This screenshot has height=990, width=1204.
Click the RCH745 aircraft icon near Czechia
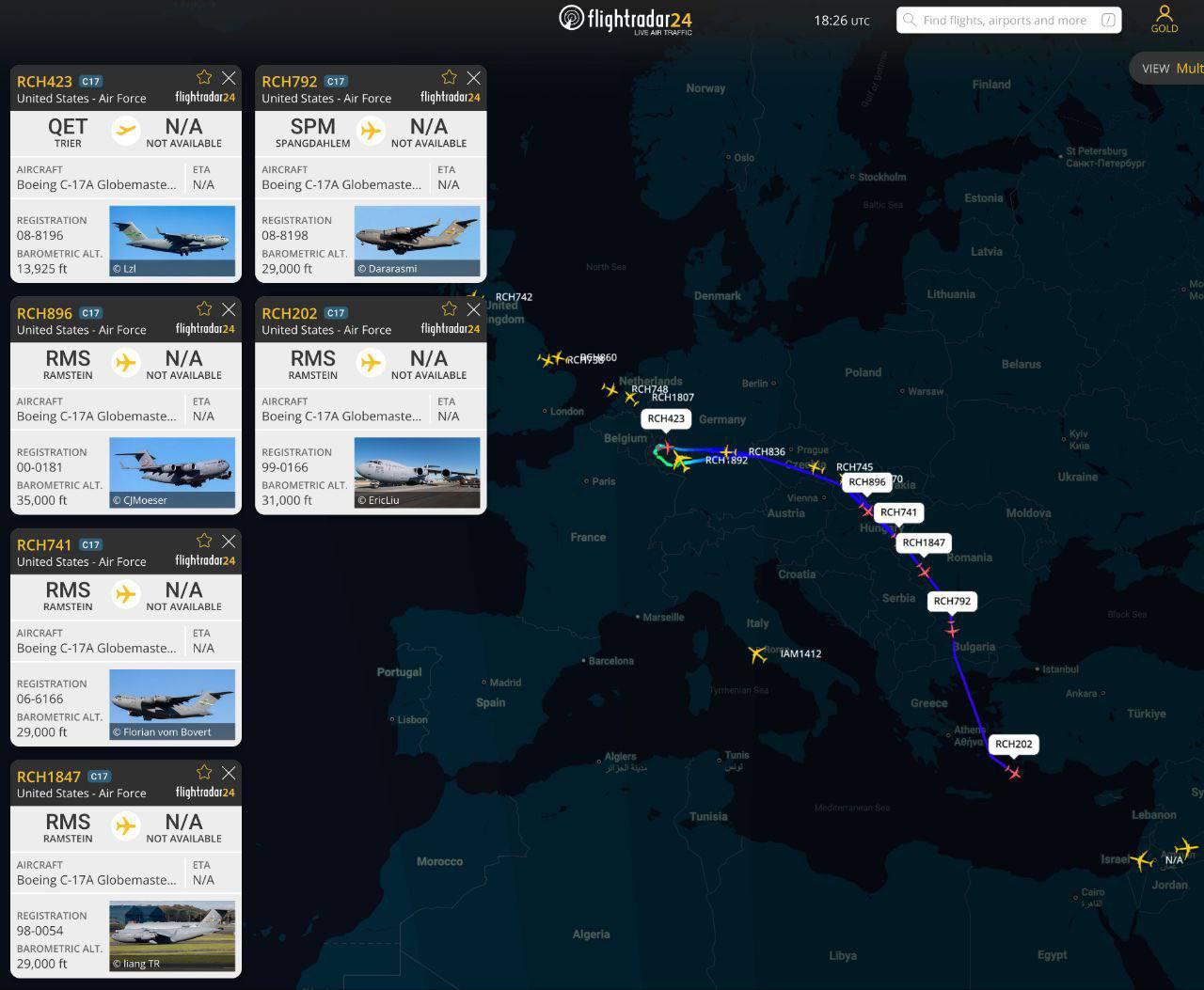pos(816,467)
